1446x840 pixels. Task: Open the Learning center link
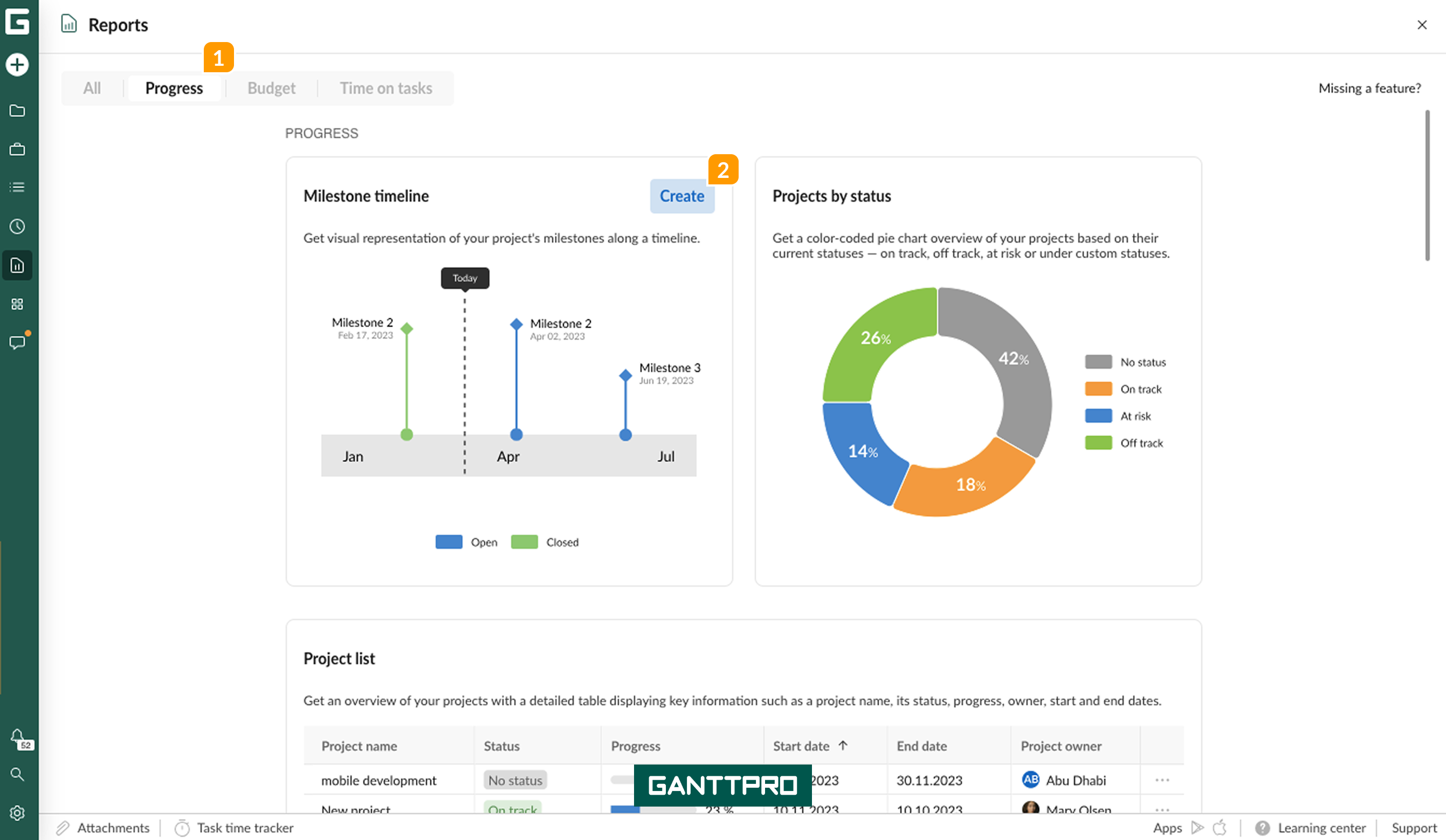1321,828
